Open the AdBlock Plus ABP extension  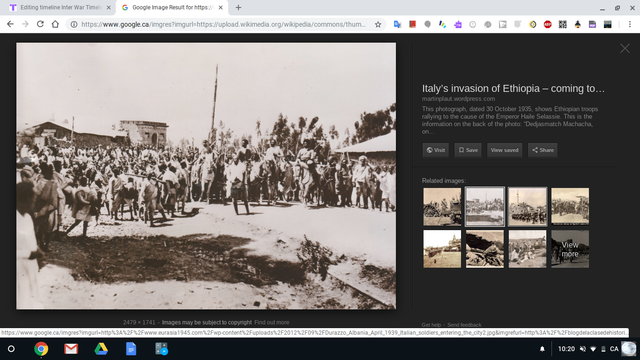547,24
